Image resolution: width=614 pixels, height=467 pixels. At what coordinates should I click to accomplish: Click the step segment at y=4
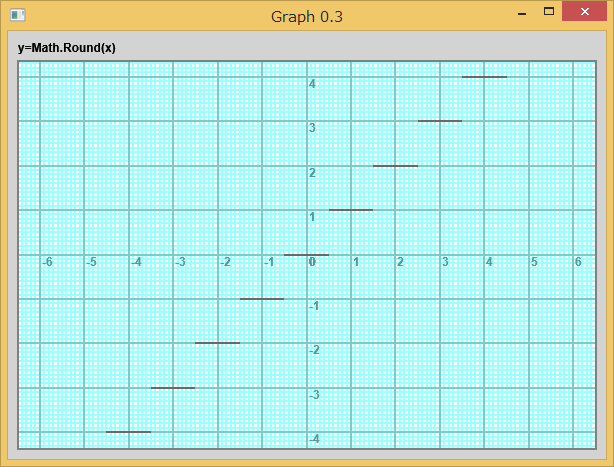click(484, 77)
